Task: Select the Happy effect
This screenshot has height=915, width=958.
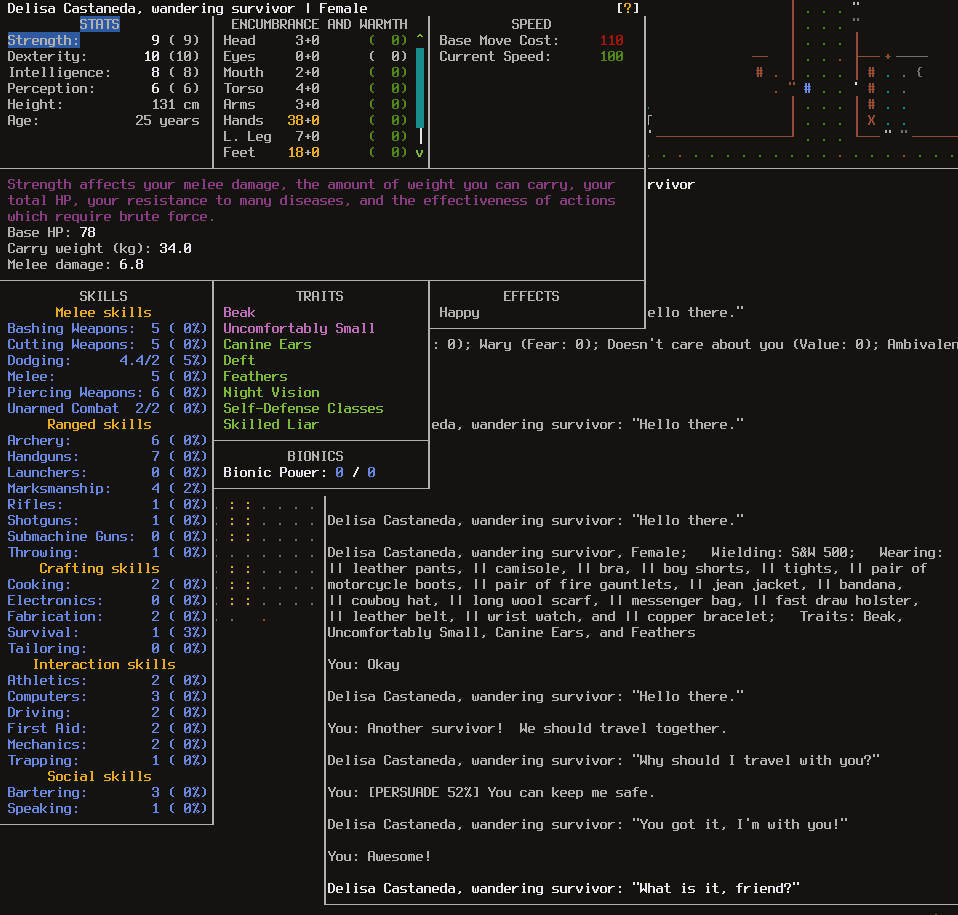Action: [x=459, y=312]
